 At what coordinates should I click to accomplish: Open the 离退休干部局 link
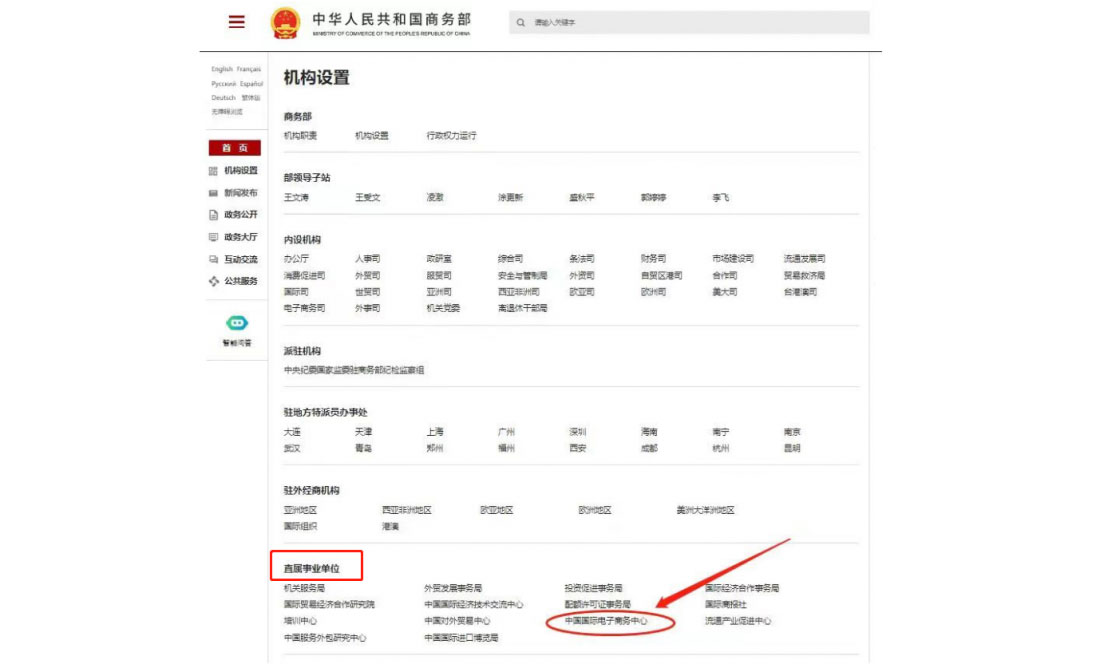(523, 308)
